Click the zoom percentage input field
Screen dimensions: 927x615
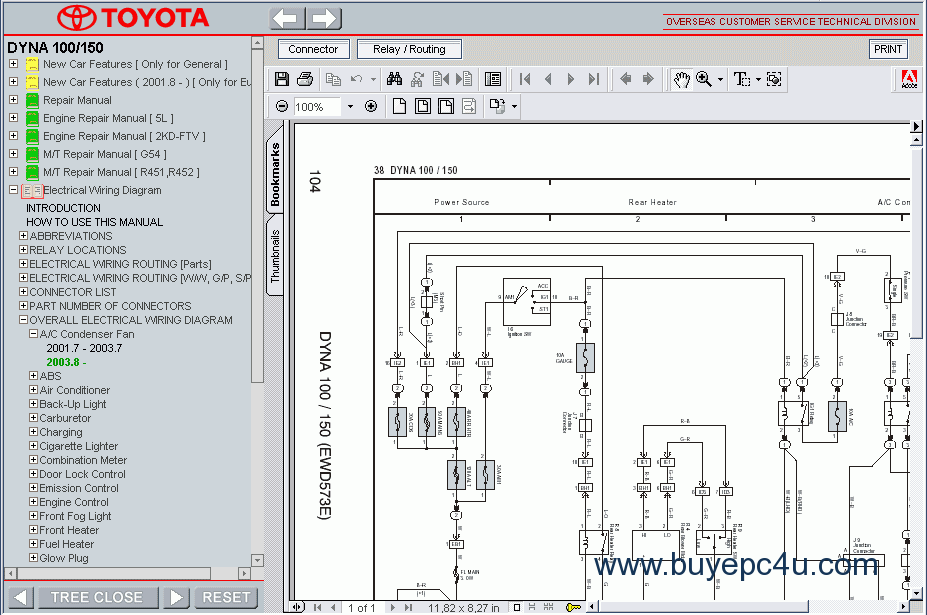(317, 106)
